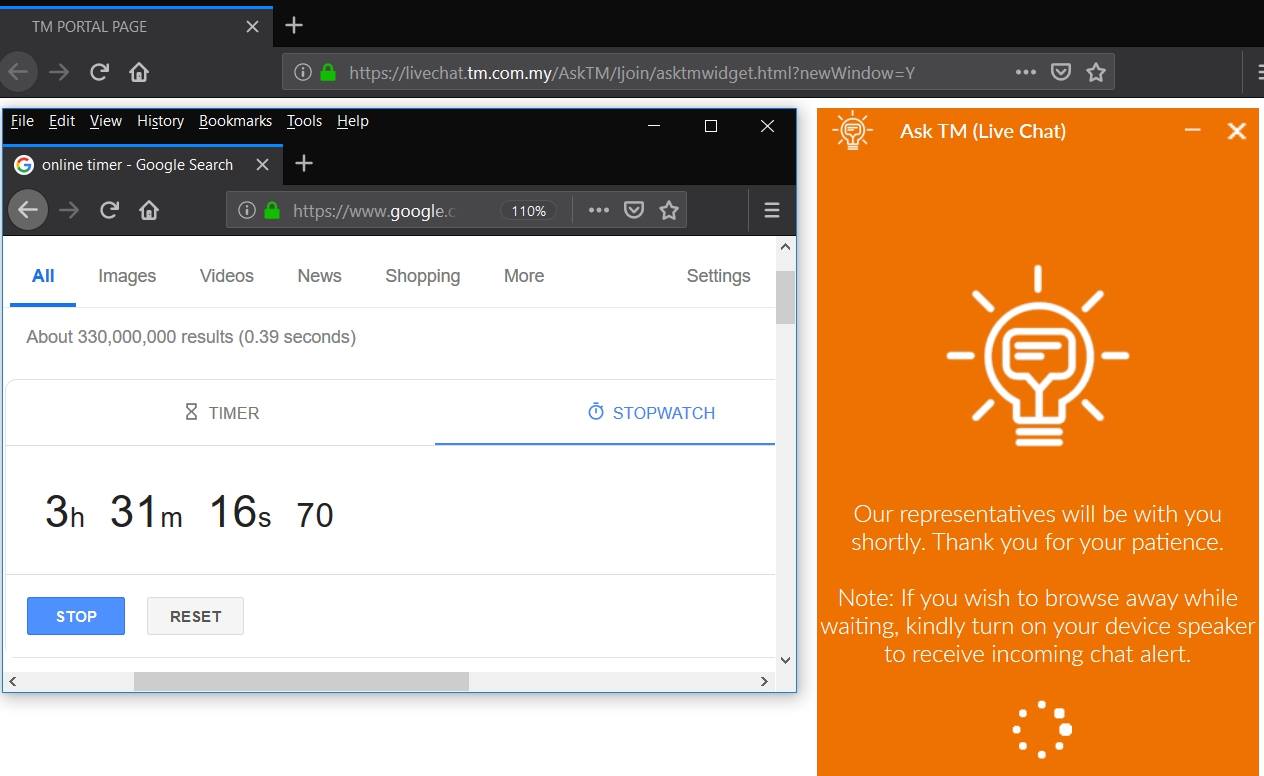The height and width of the screenshot is (776, 1264).
Task: Click the 3h 31m 16s stopwatch readout
Action: [189, 512]
